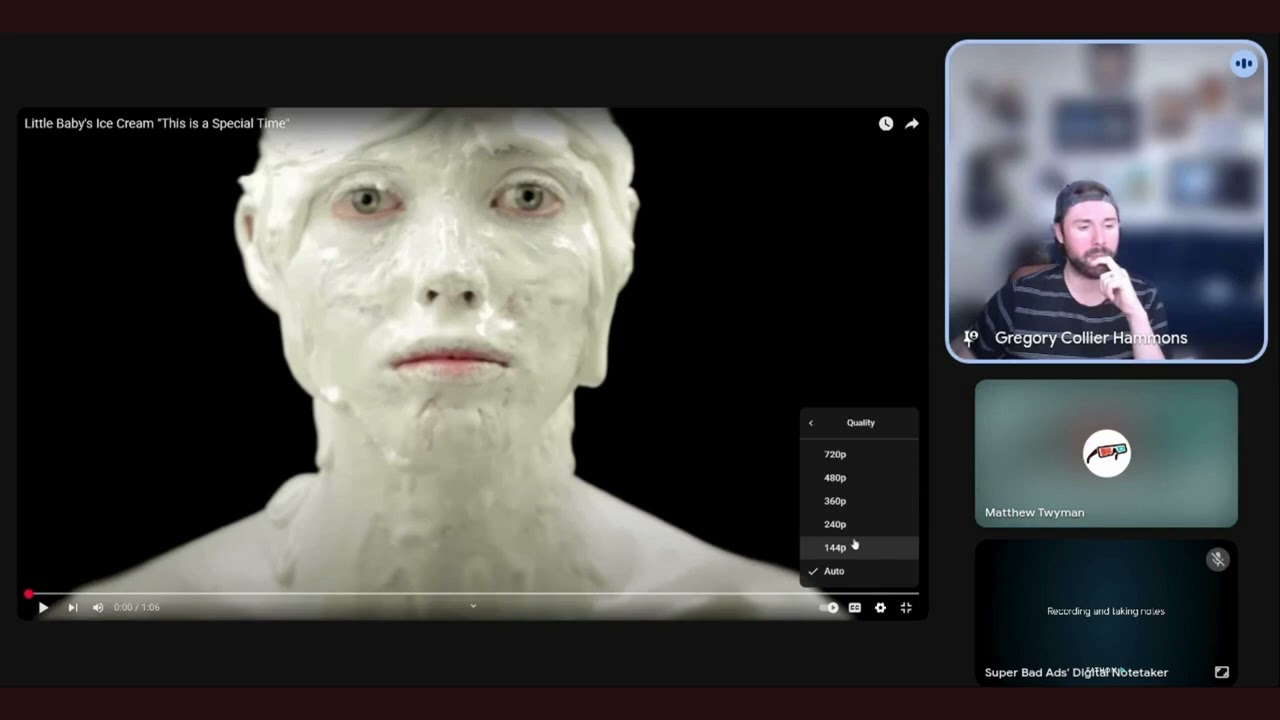Click the video progress bar scrubber
The width and height of the screenshot is (1280, 720).
[29, 594]
